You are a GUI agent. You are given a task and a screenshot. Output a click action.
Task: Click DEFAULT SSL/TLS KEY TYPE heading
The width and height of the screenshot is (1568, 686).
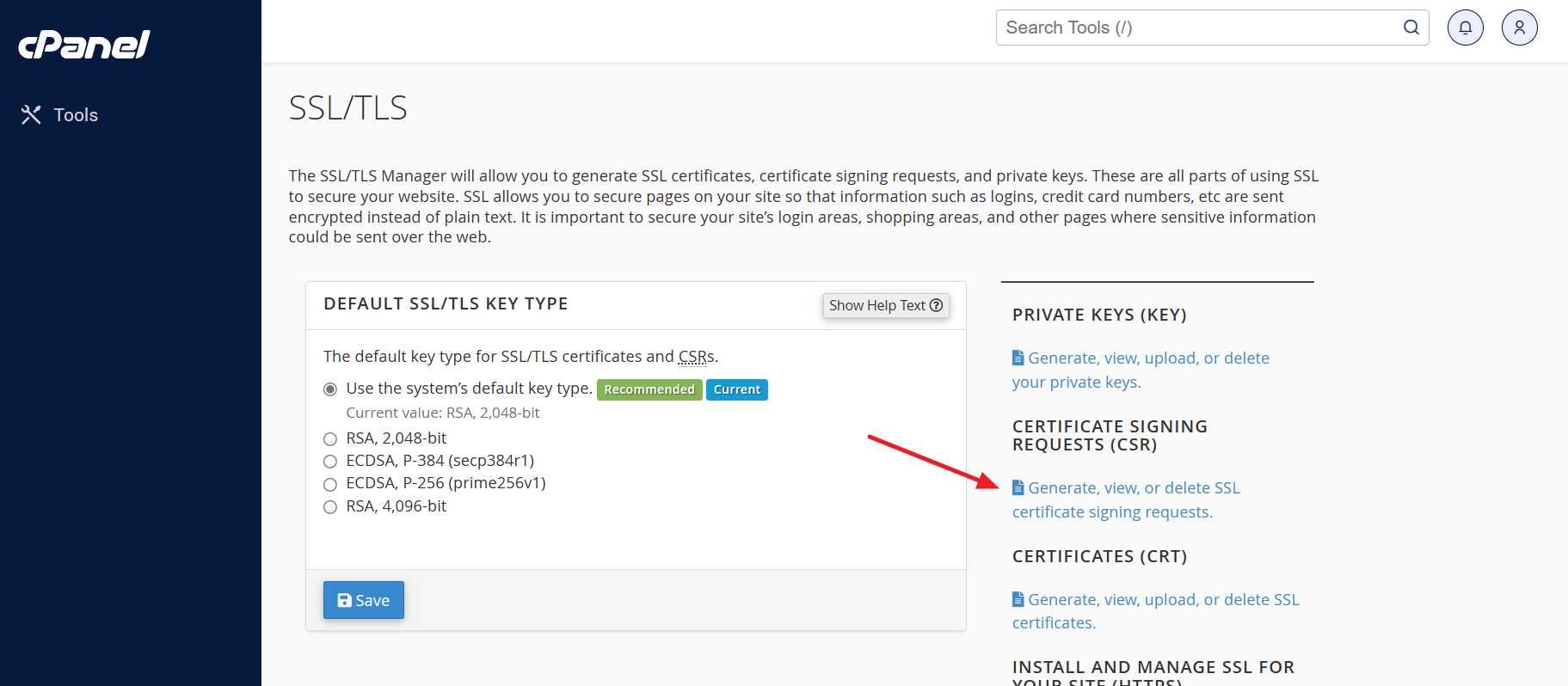[x=446, y=303]
